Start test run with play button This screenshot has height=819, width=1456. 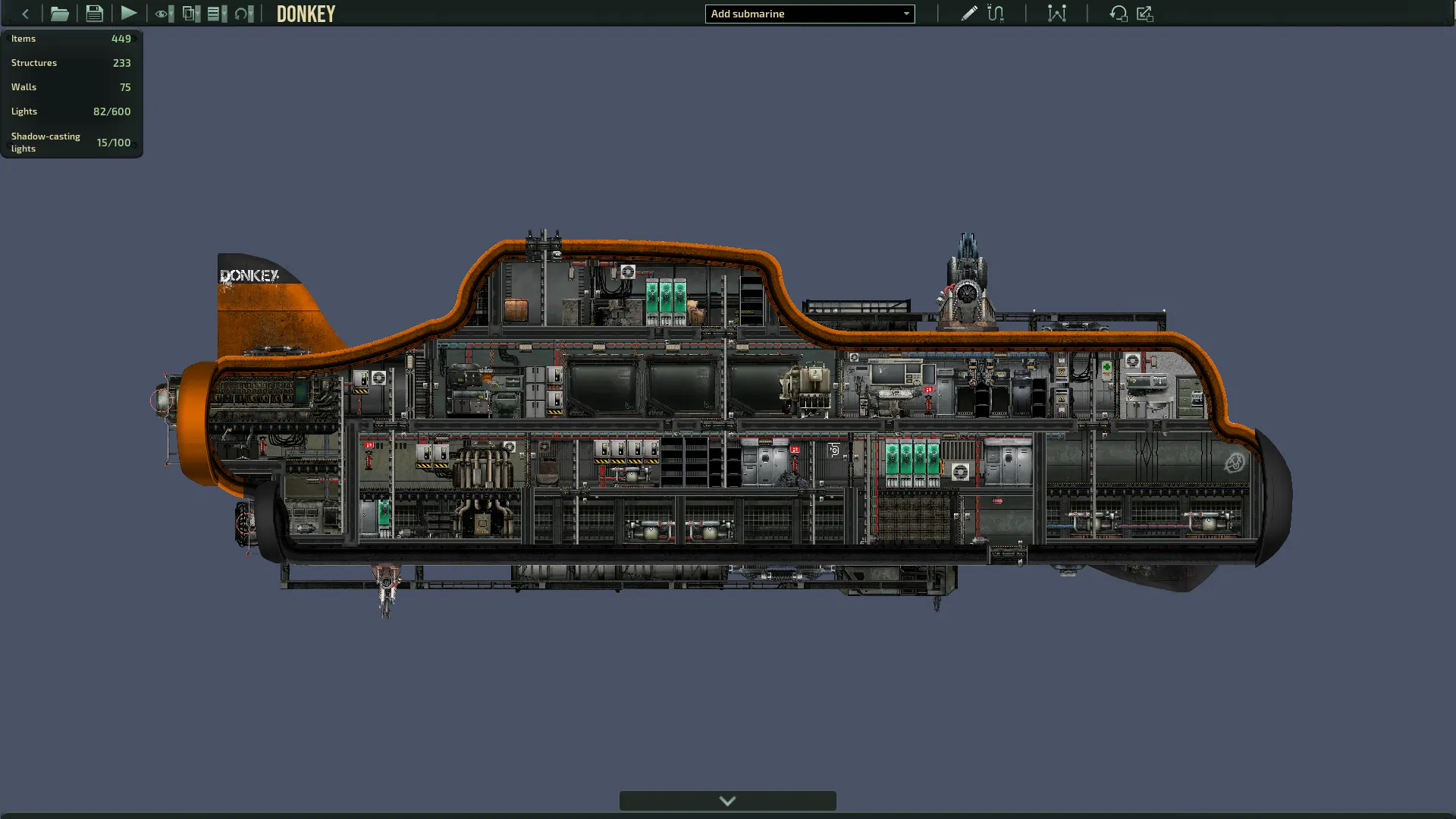[x=128, y=14]
